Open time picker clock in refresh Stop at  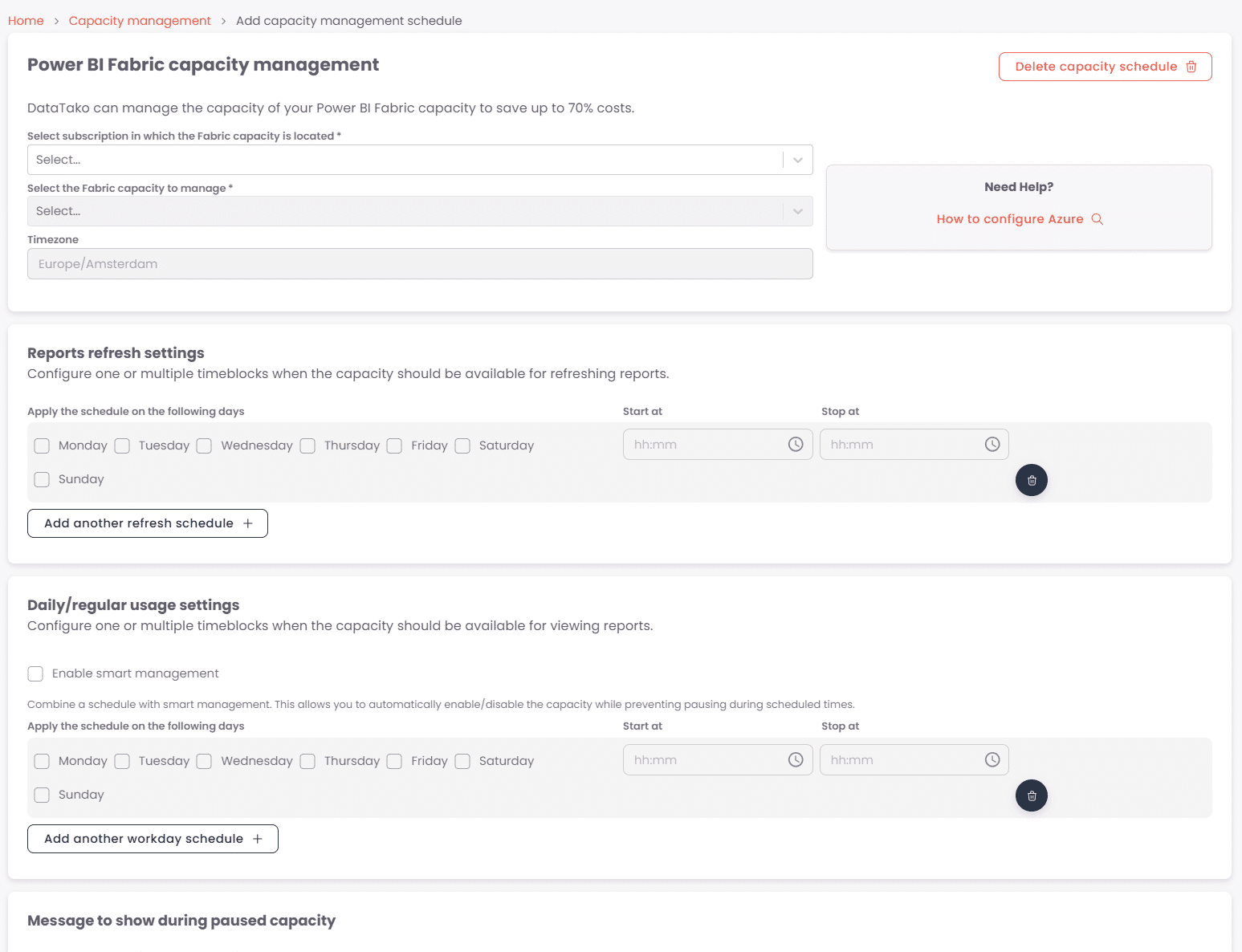[x=992, y=444]
